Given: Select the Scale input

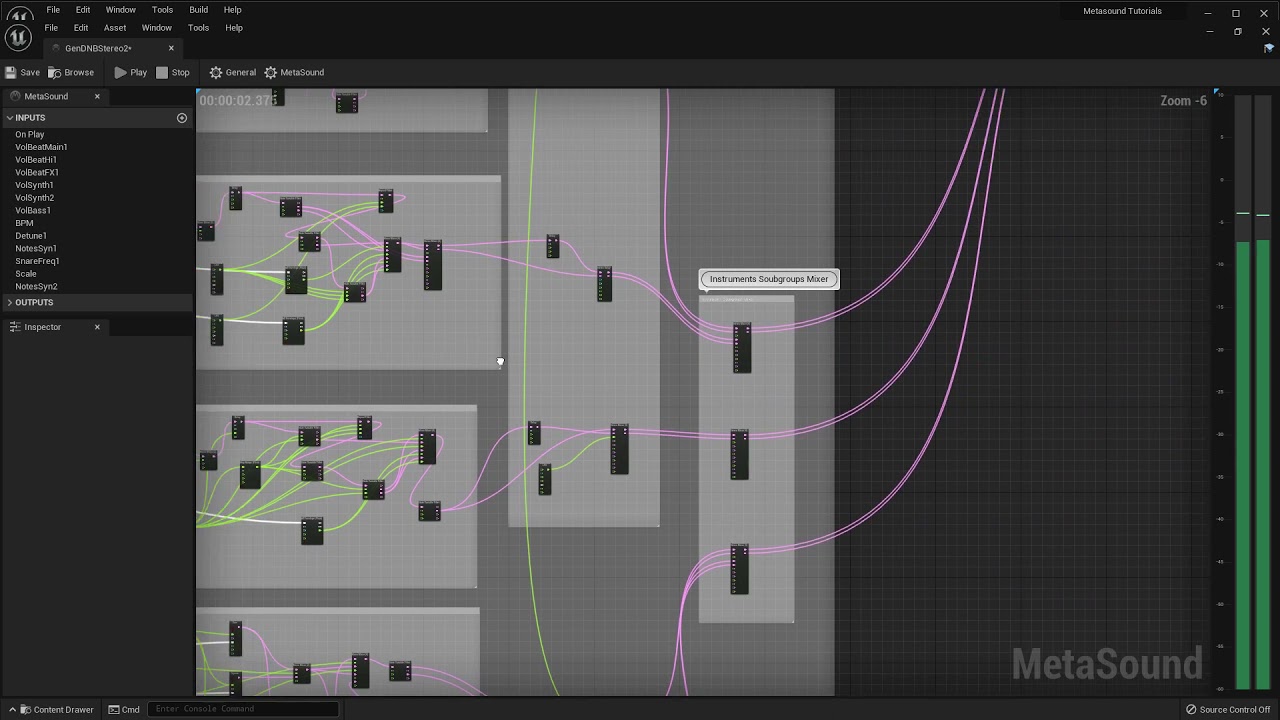Looking at the screenshot, I should pyautogui.click(x=26, y=274).
